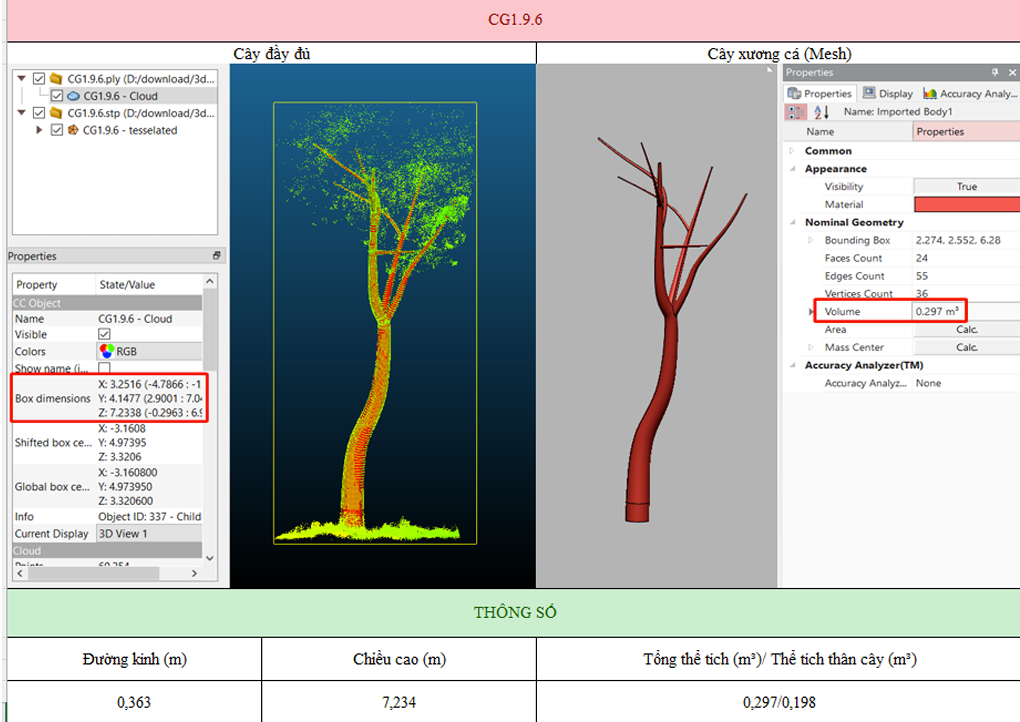Click the CG1.9.6.stp folder icon
This screenshot has width=1020, height=722.
tap(56, 113)
